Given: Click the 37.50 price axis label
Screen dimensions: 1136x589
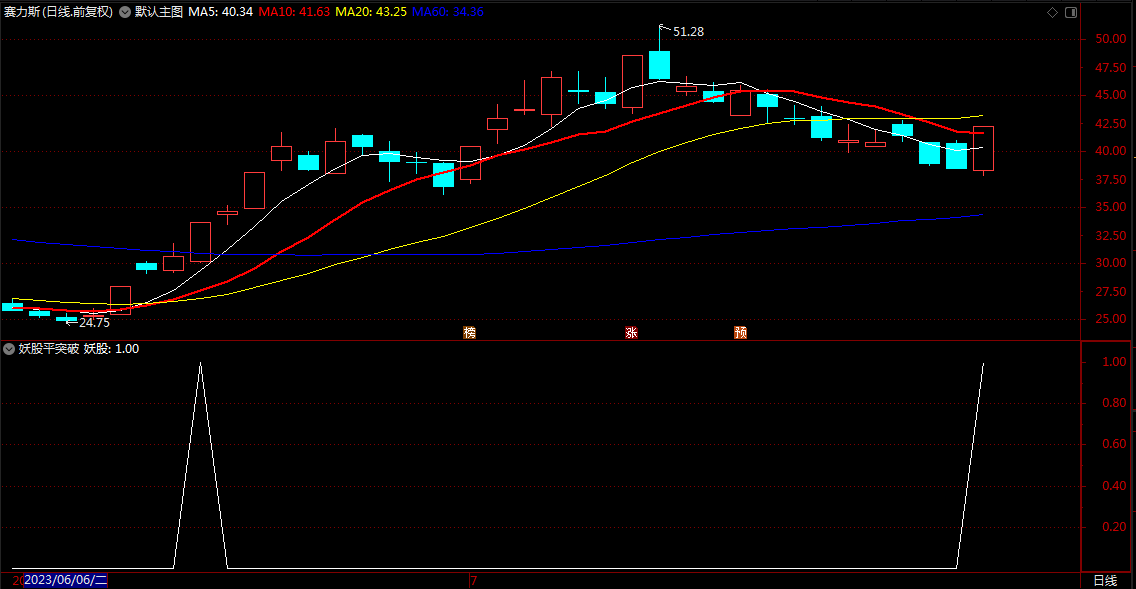Looking at the screenshot, I should coord(1111,180).
